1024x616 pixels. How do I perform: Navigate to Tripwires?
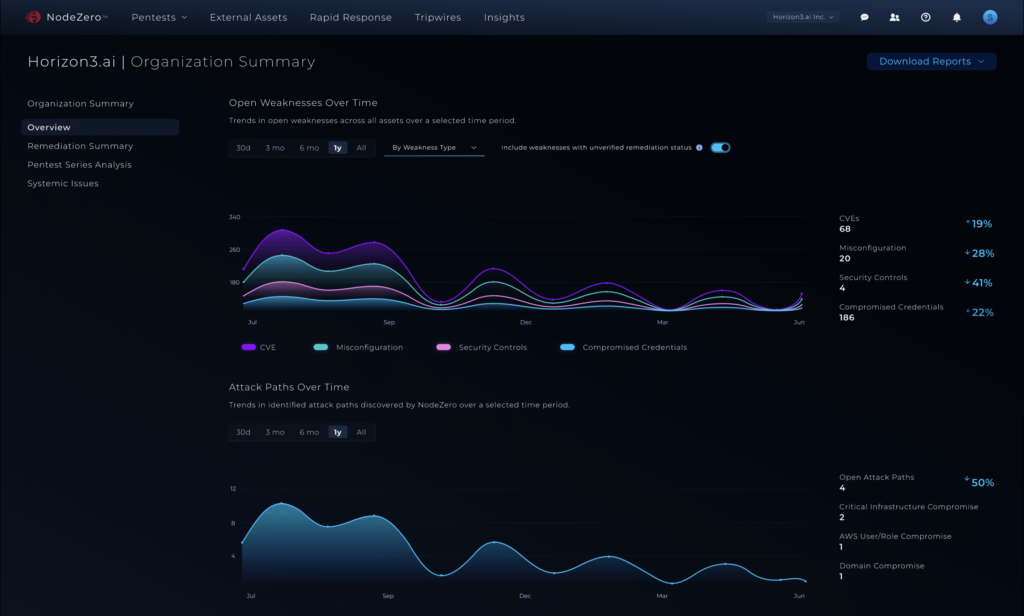[x=438, y=18]
